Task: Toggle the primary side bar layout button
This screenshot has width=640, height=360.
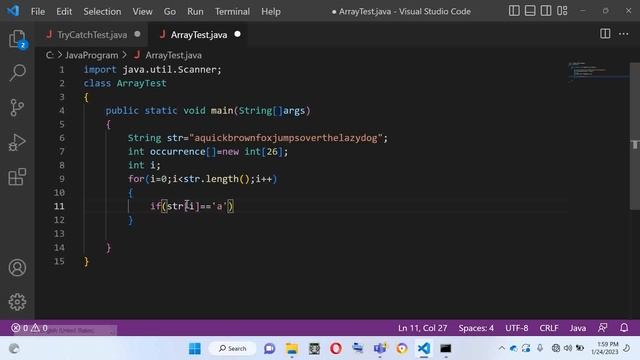Action: click(x=514, y=11)
